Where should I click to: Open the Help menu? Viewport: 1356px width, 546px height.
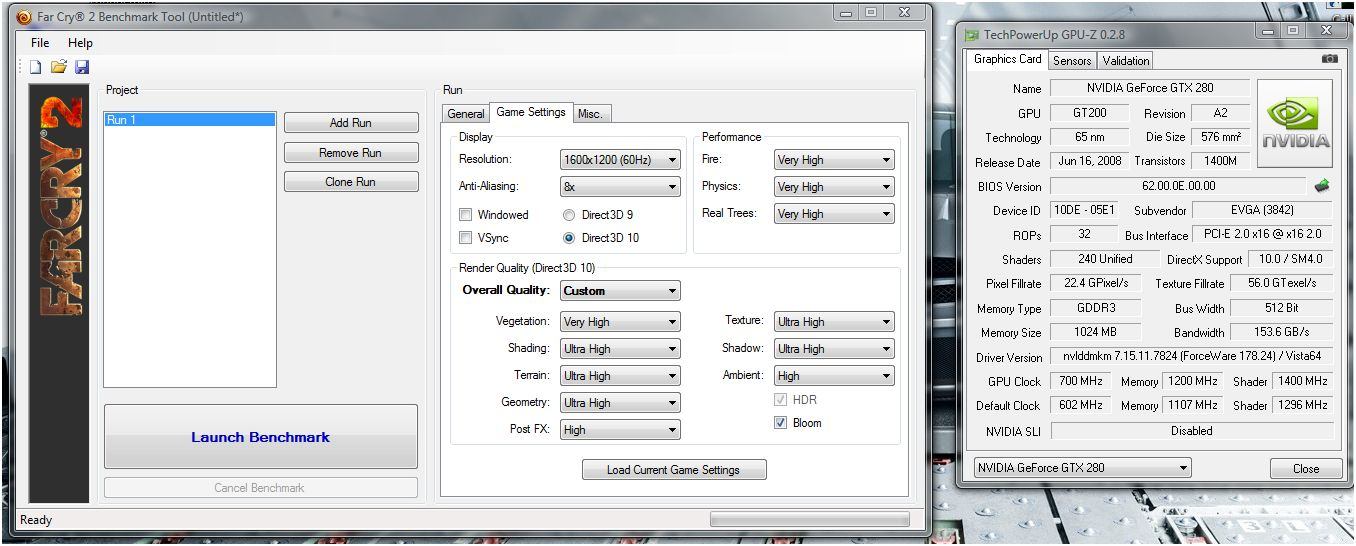(80, 43)
